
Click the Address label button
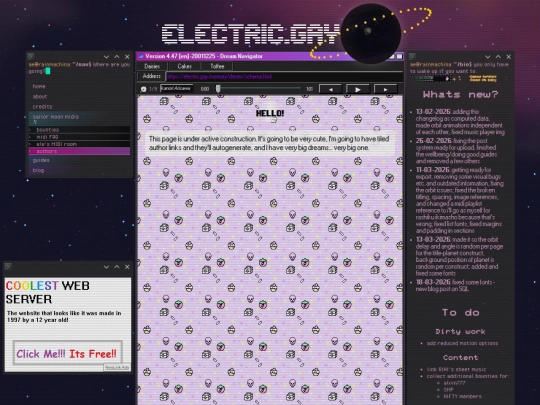[x=152, y=76]
